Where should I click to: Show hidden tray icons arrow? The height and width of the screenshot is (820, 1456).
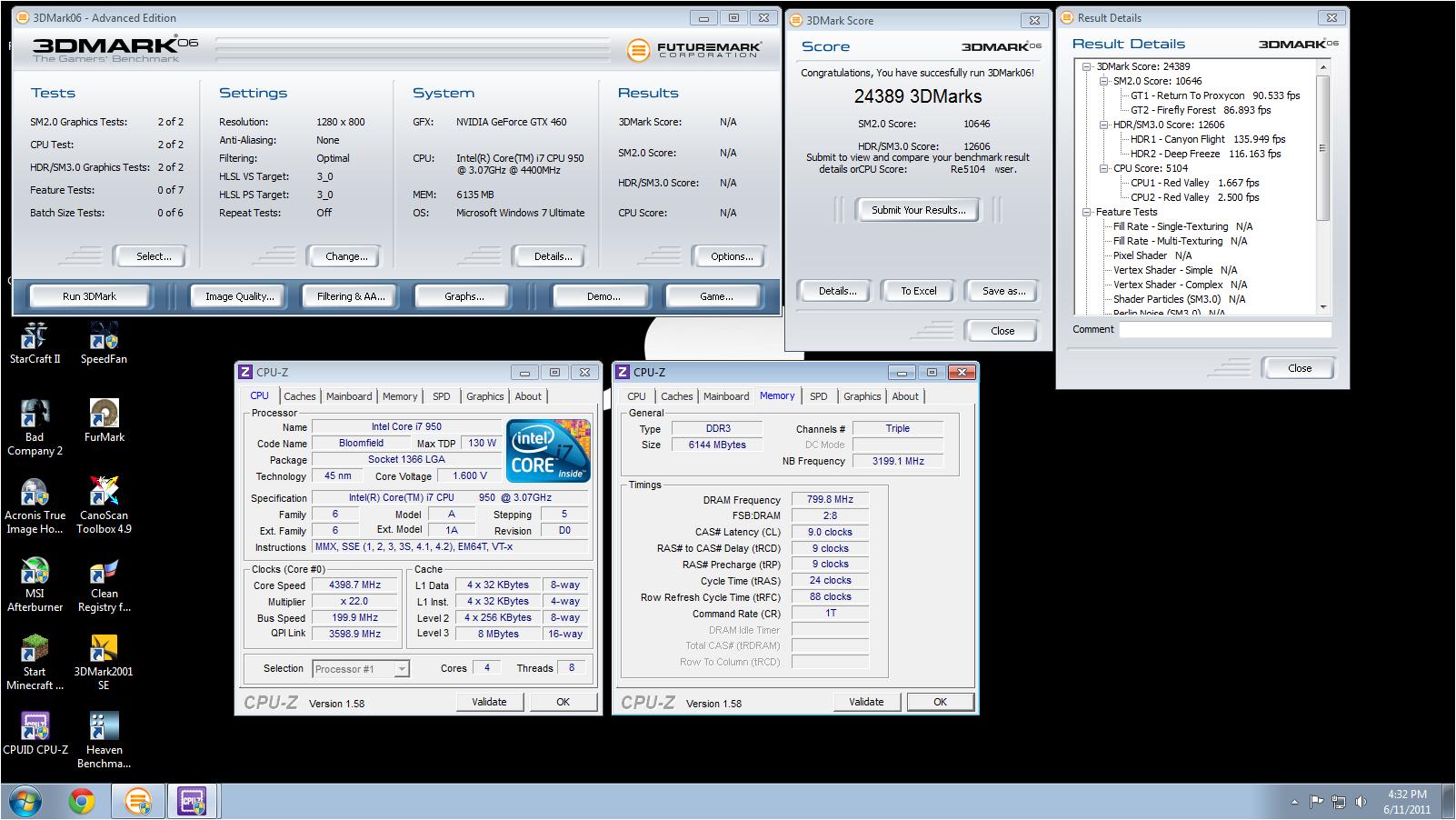pos(1294,802)
